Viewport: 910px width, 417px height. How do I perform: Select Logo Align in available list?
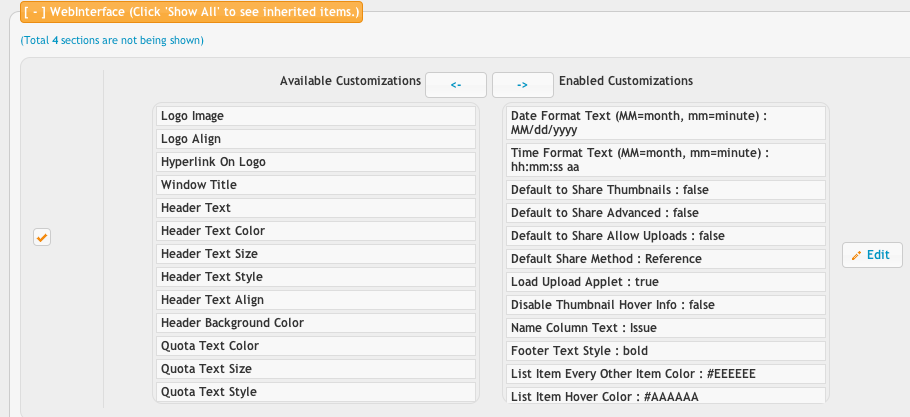pos(316,139)
